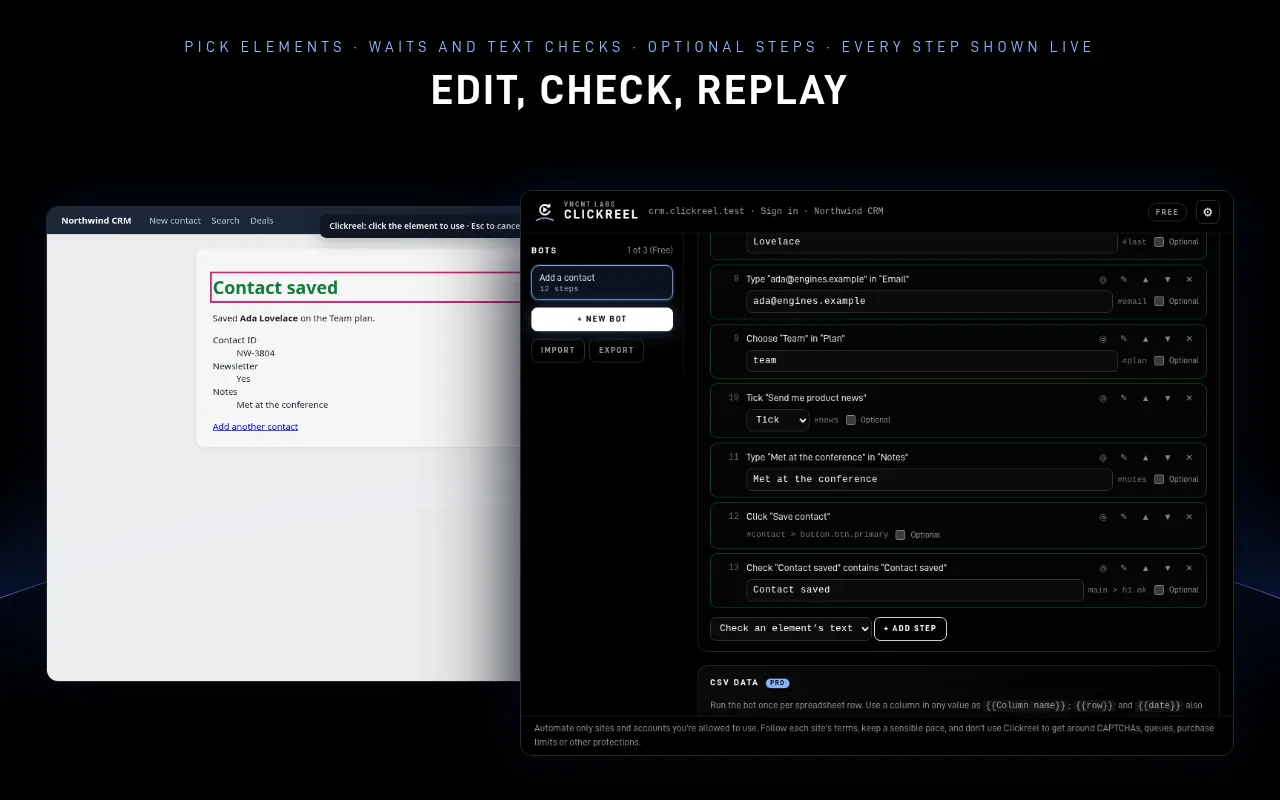Edit step 13 with the pencil icon
This screenshot has width=1280, height=800.
coord(1124,568)
